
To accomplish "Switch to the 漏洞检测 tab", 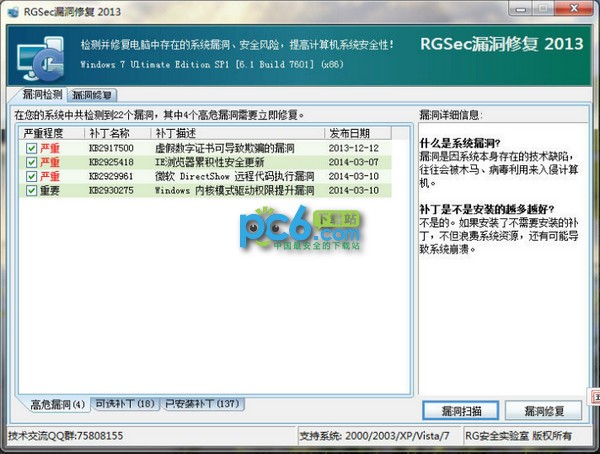I will pos(41,95).
